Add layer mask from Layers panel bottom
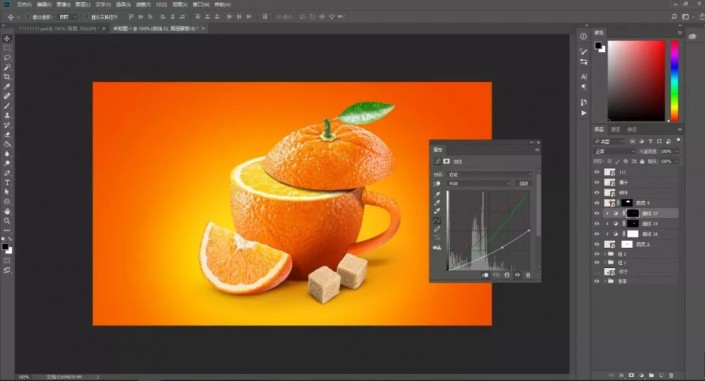The width and height of the screenshot is (705, 381). [x=631, y=375]
